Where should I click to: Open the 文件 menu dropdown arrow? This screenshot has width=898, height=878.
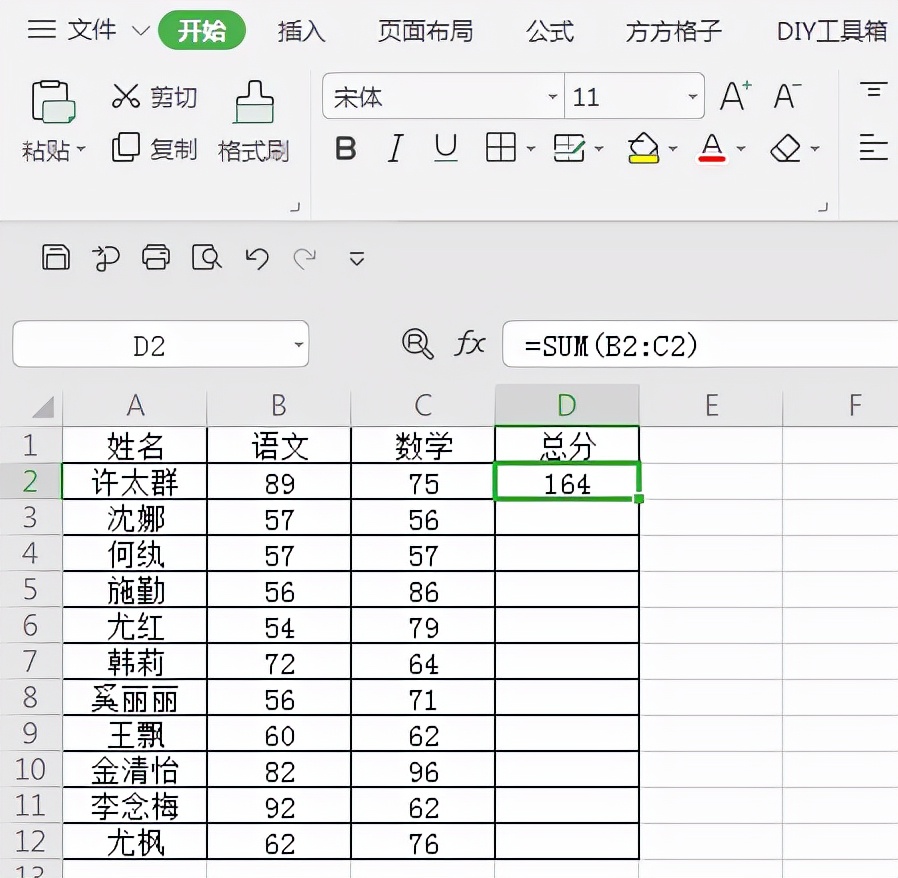[x=140, y=30]
